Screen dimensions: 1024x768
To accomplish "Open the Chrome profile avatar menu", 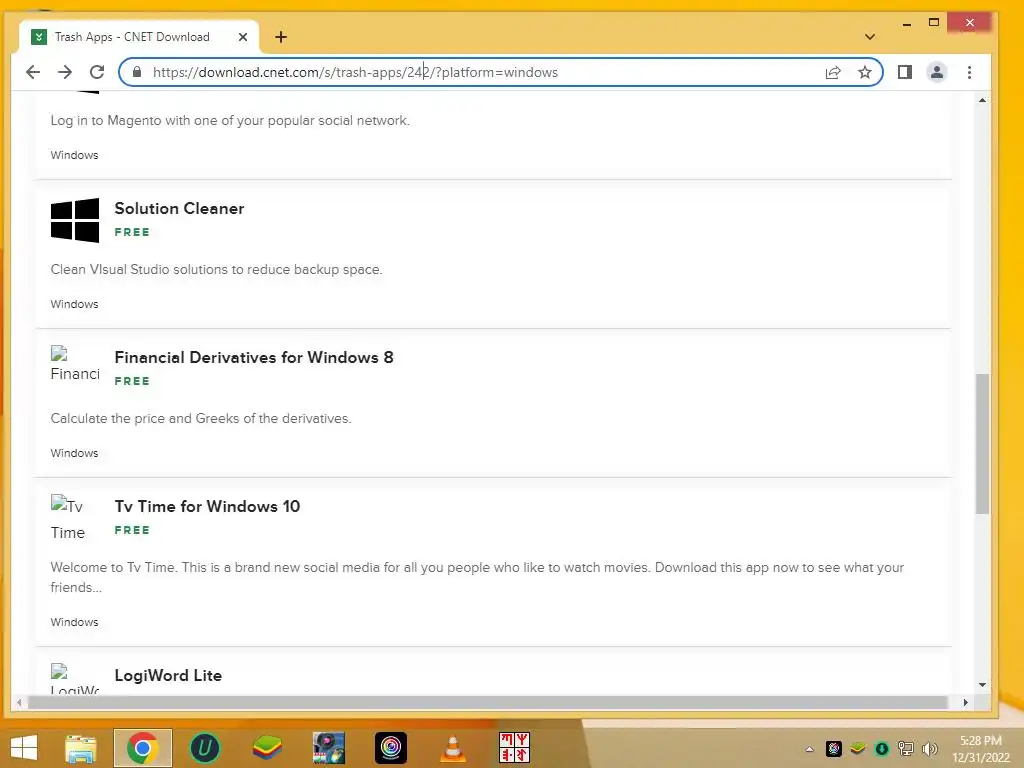I will tap(936, 72).
